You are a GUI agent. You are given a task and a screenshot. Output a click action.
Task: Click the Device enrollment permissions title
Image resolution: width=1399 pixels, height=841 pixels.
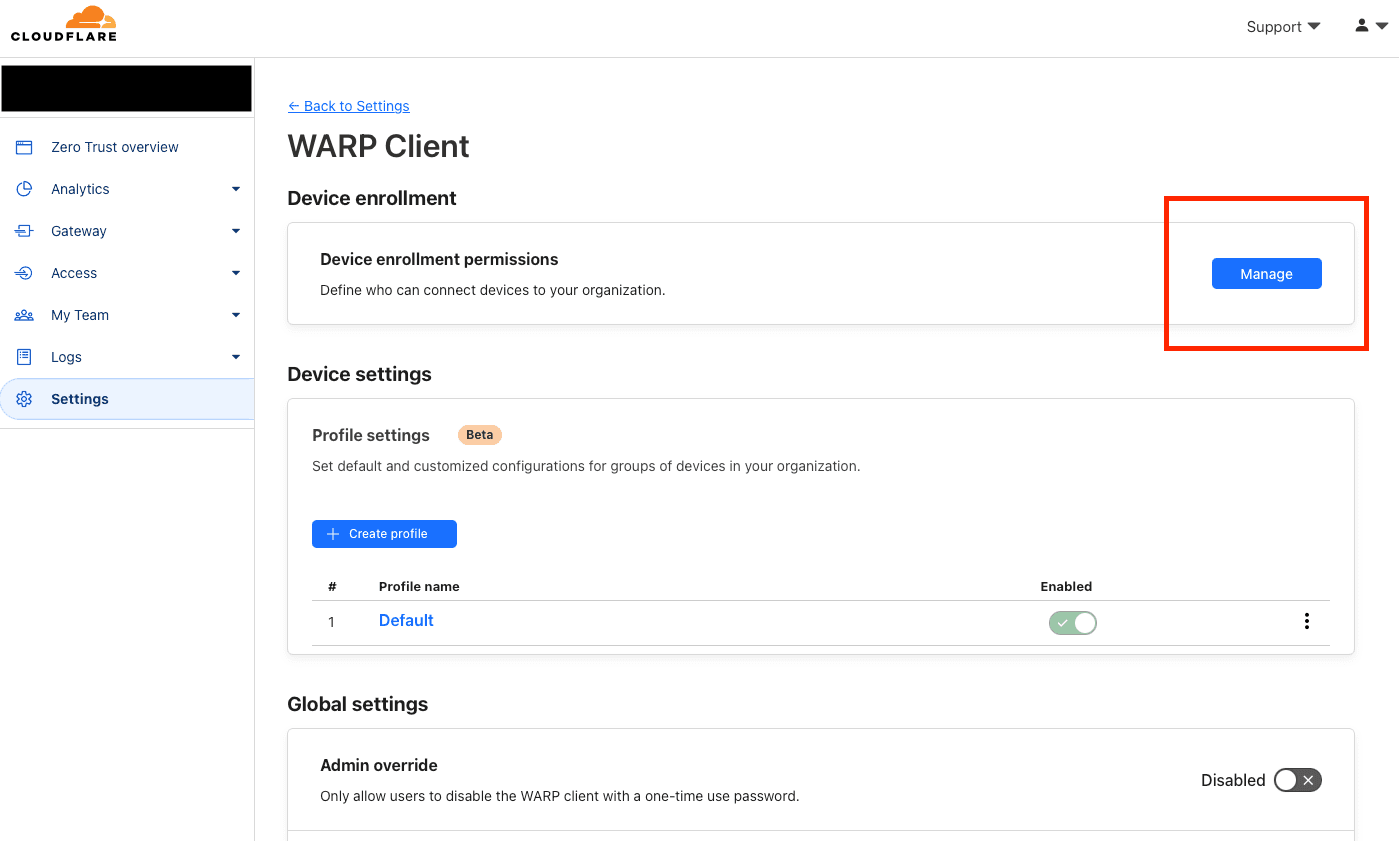439,259
